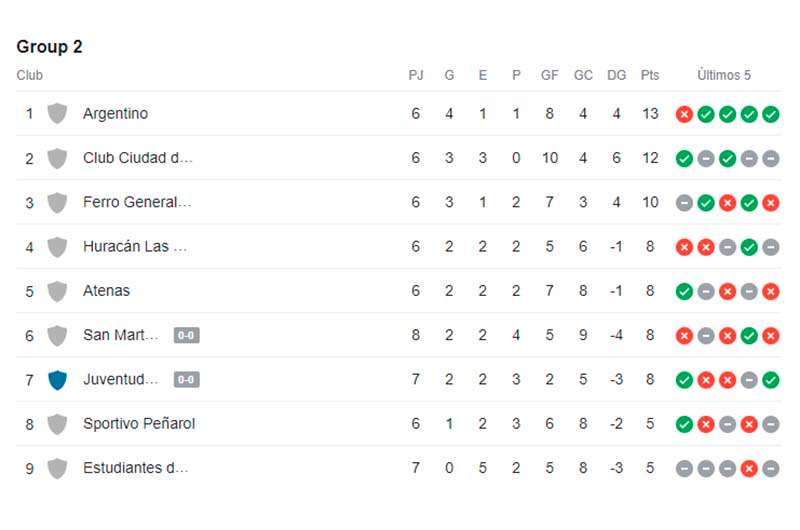Click the Argentino club shield icon
This screenshot has height=530, width=800.
57,113
